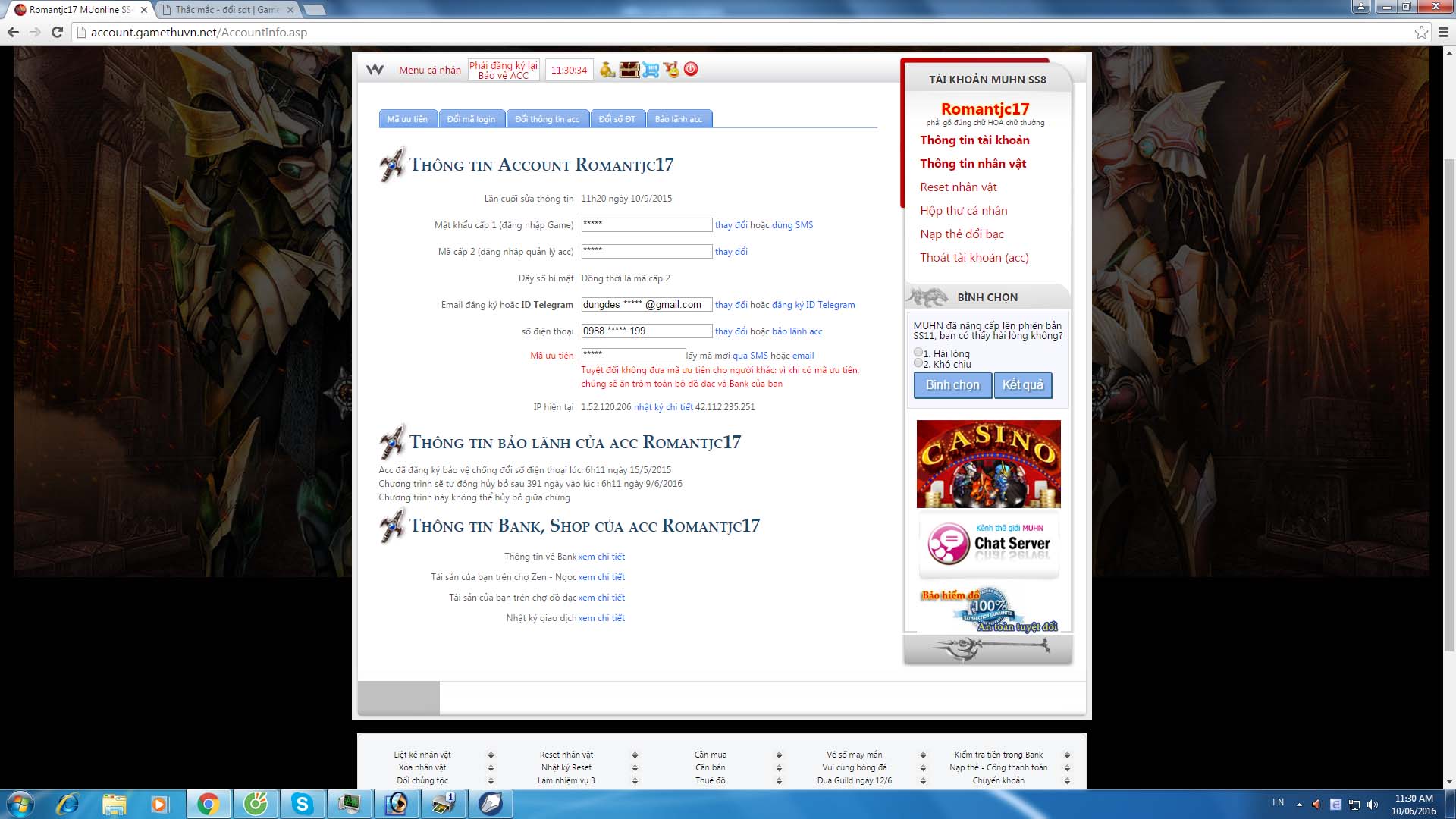The image size is (1456, 819).
Task: Open the Chat Server banner
Action: click(x=988, y=544)
